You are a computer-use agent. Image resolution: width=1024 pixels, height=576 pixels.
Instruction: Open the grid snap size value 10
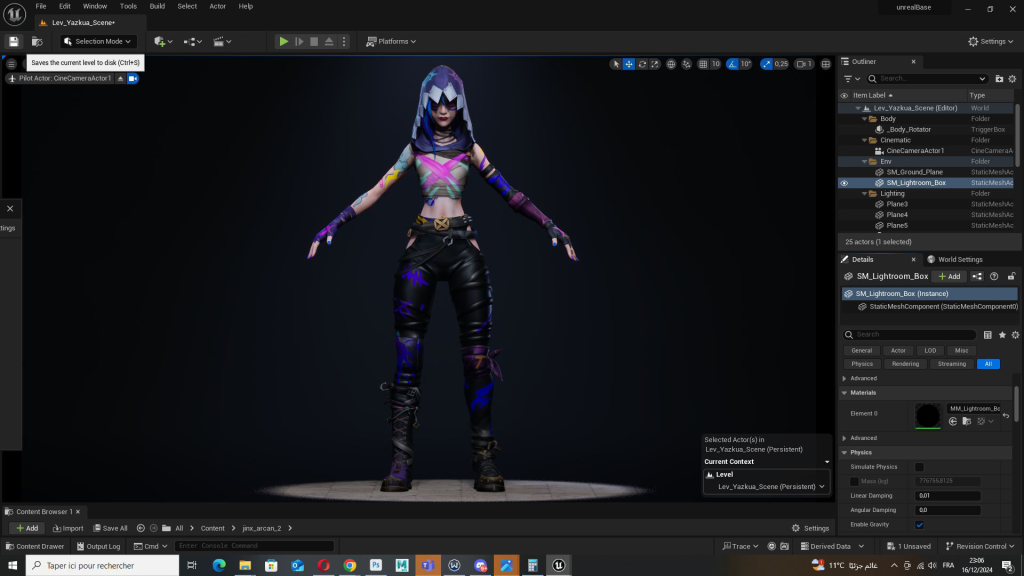click(715, 64)
